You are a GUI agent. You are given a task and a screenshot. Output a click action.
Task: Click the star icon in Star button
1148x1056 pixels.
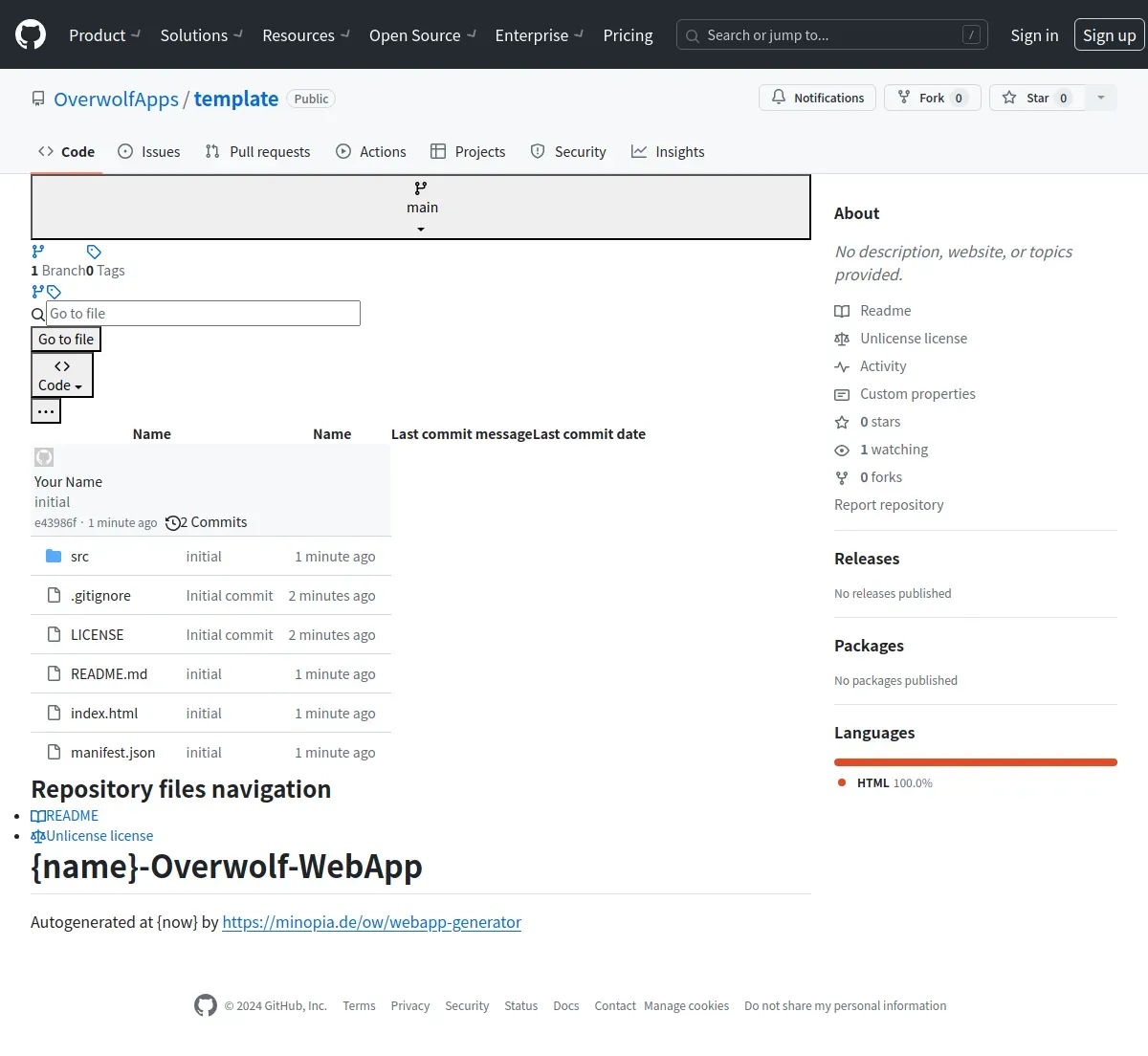[1009, 98]
